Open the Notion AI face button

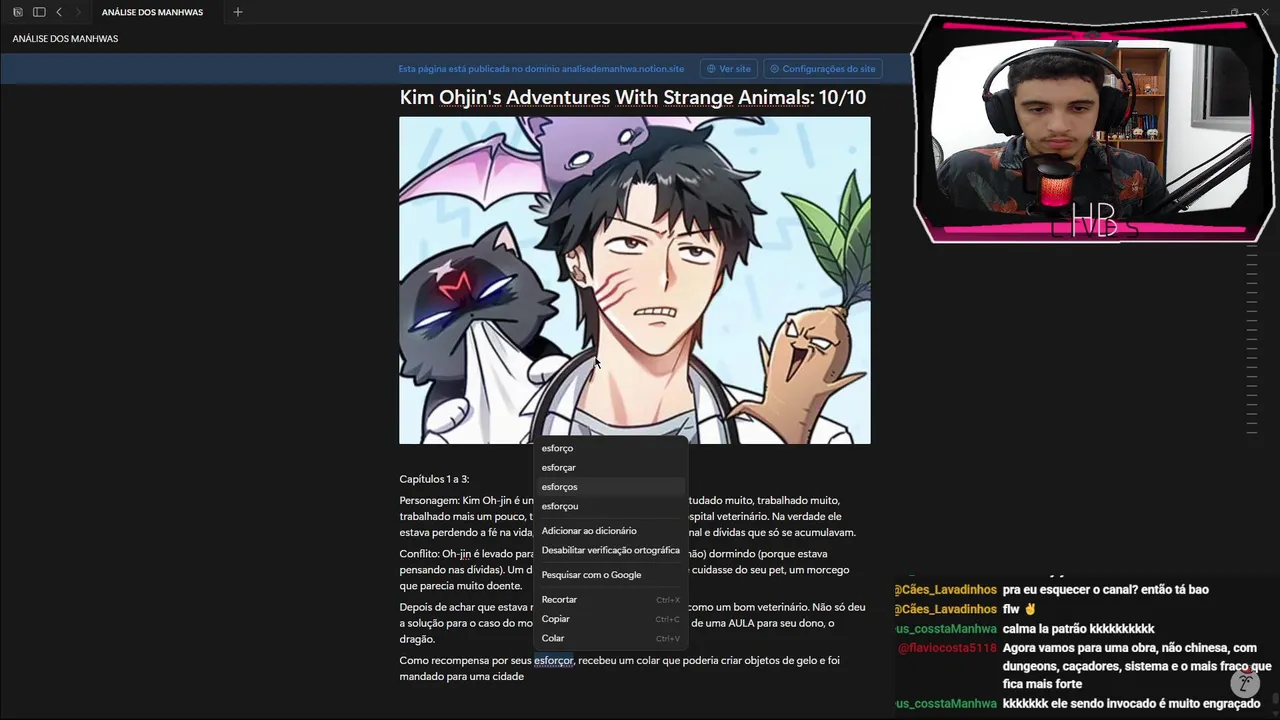click(x=1245, y=684)
